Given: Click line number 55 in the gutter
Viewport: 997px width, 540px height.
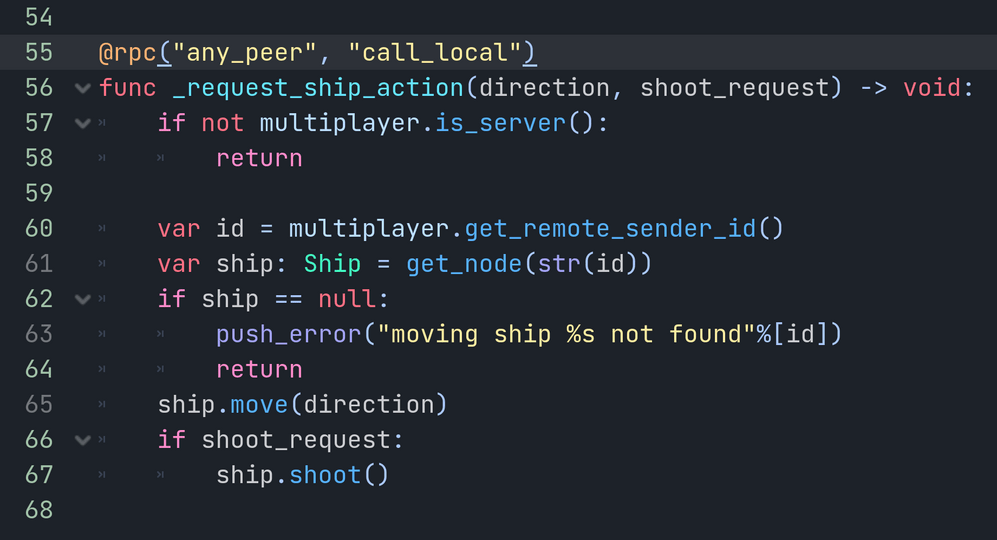Looking at the screenshot, I should pos(38,52).
